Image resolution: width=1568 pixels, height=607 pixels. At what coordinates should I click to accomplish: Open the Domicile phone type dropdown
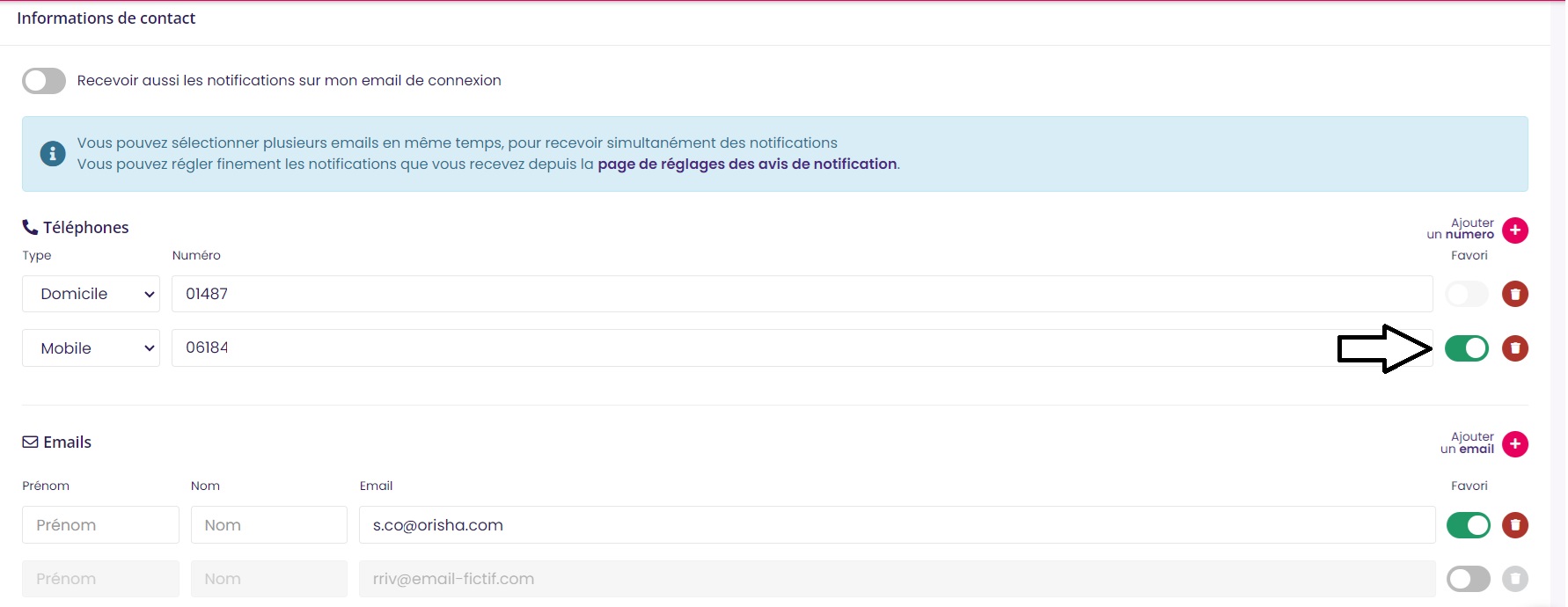click(91, 294)
